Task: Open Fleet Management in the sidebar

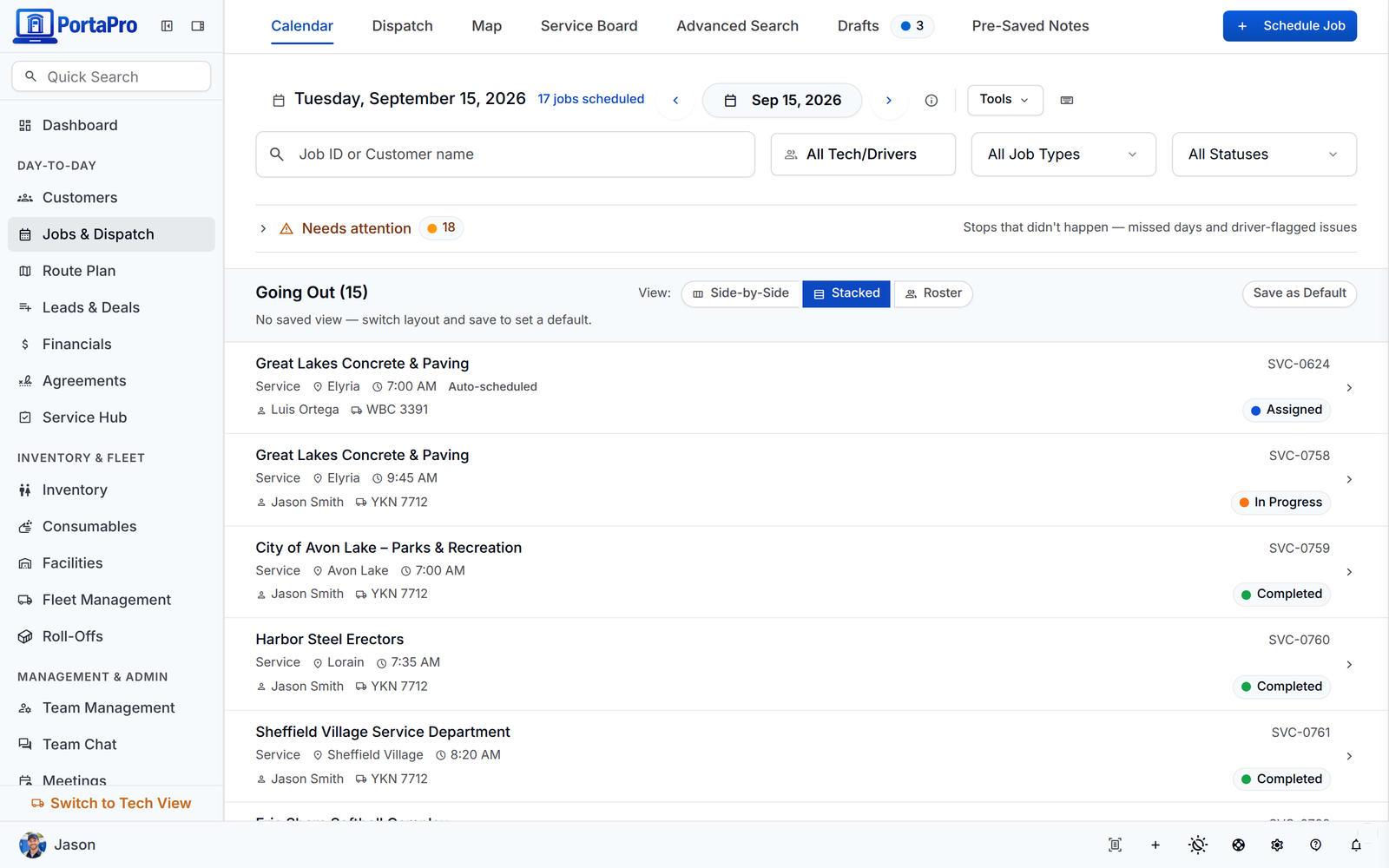Action: tap(111, 600)
